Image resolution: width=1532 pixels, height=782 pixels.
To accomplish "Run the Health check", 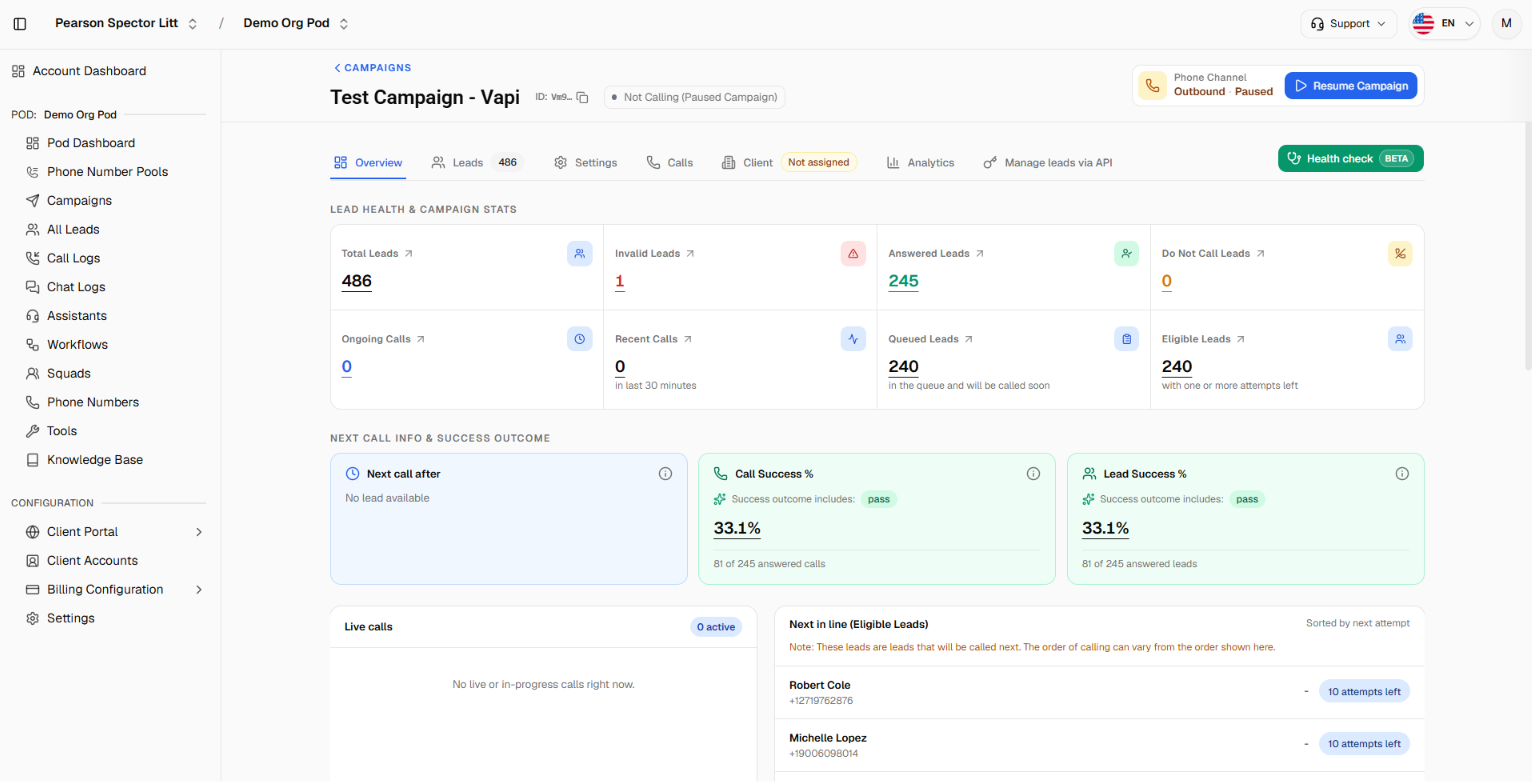I will point(1350,158).
